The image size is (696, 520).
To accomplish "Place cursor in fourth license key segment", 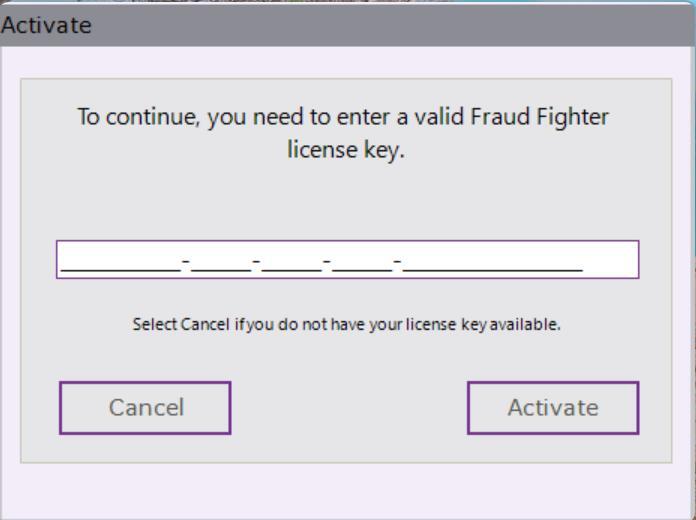I will pos(362,260).
